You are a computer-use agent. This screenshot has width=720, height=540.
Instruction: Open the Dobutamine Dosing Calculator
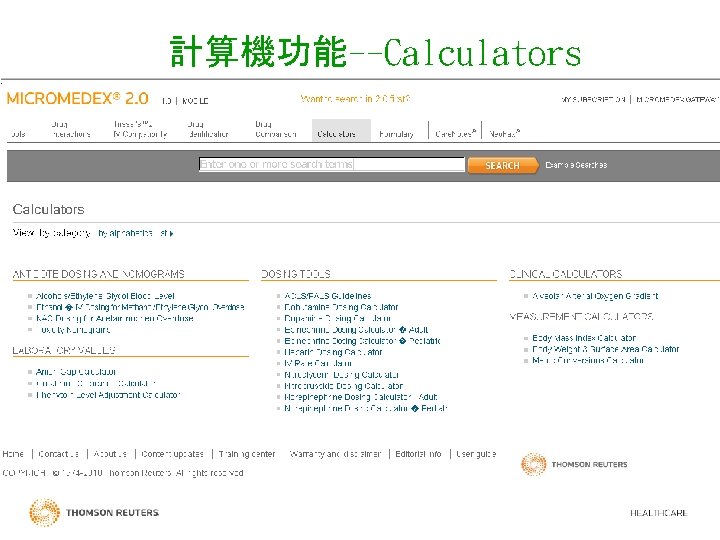coord(341,307)
